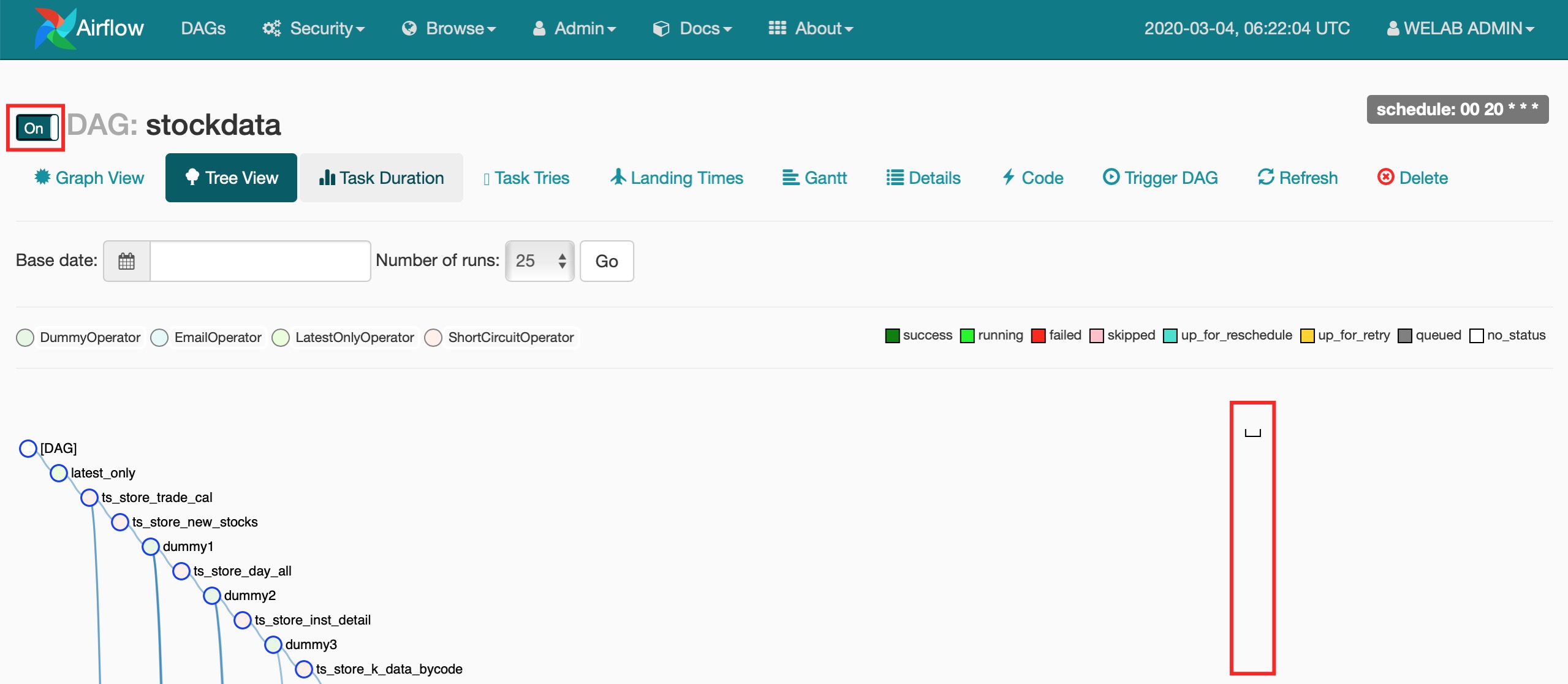The width and height of the screenshot is (1568, 684).
Task: Click into the Base date text field
Action: (x=260, y=261)
